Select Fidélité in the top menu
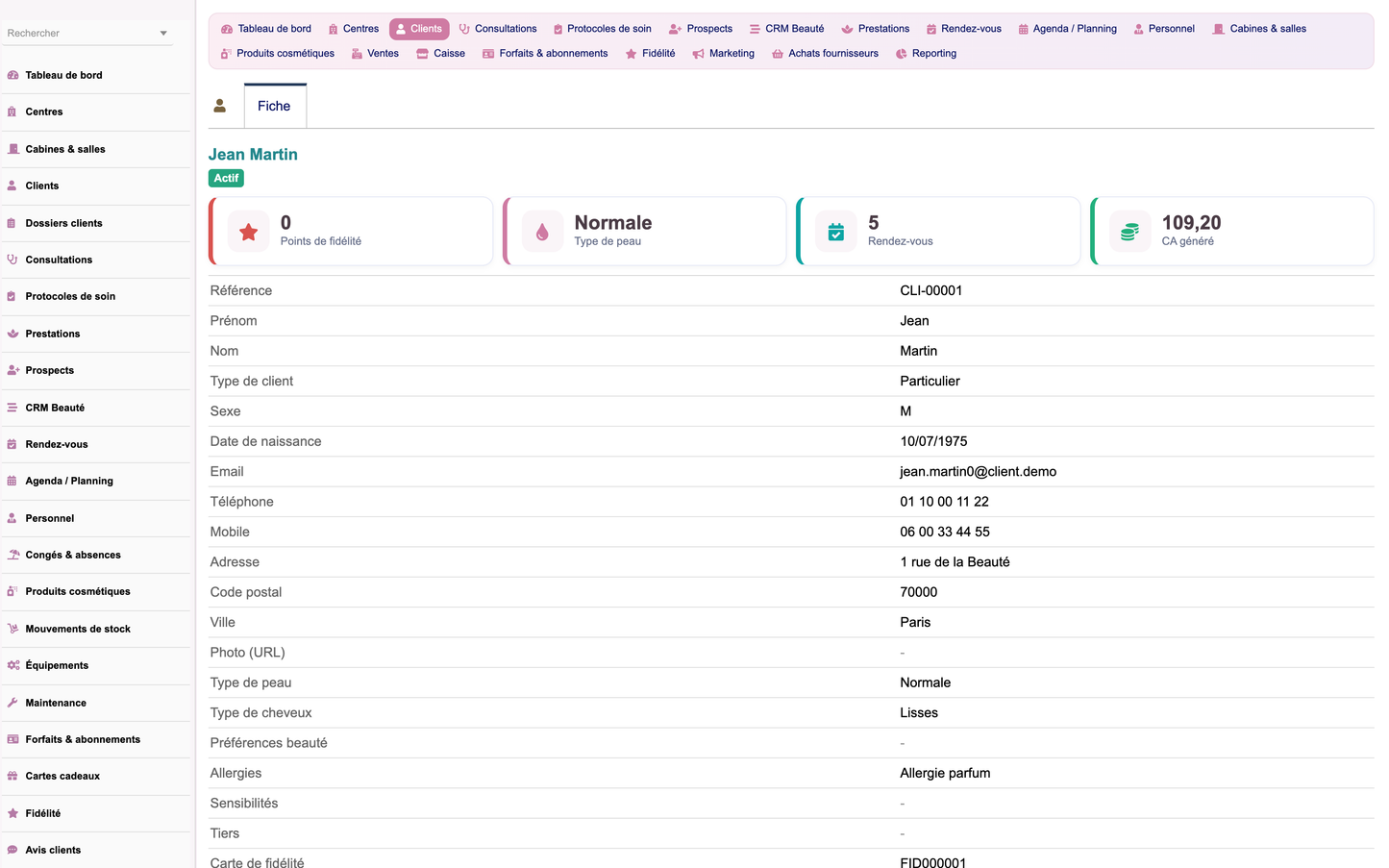This screenshot has width=1389, height=868. click(x=650, y=54)
